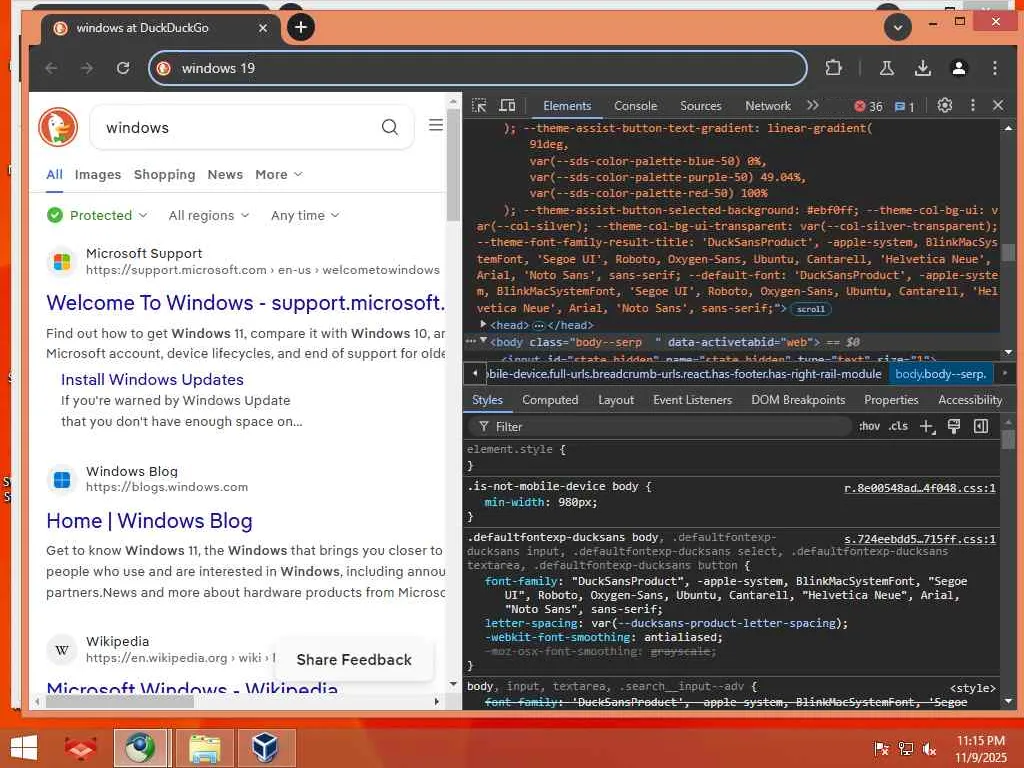Viewport: 1024px width, 768px height.
Task: Open the hamburger menu on the DuckDuckGo page
Action: [436, 125]
